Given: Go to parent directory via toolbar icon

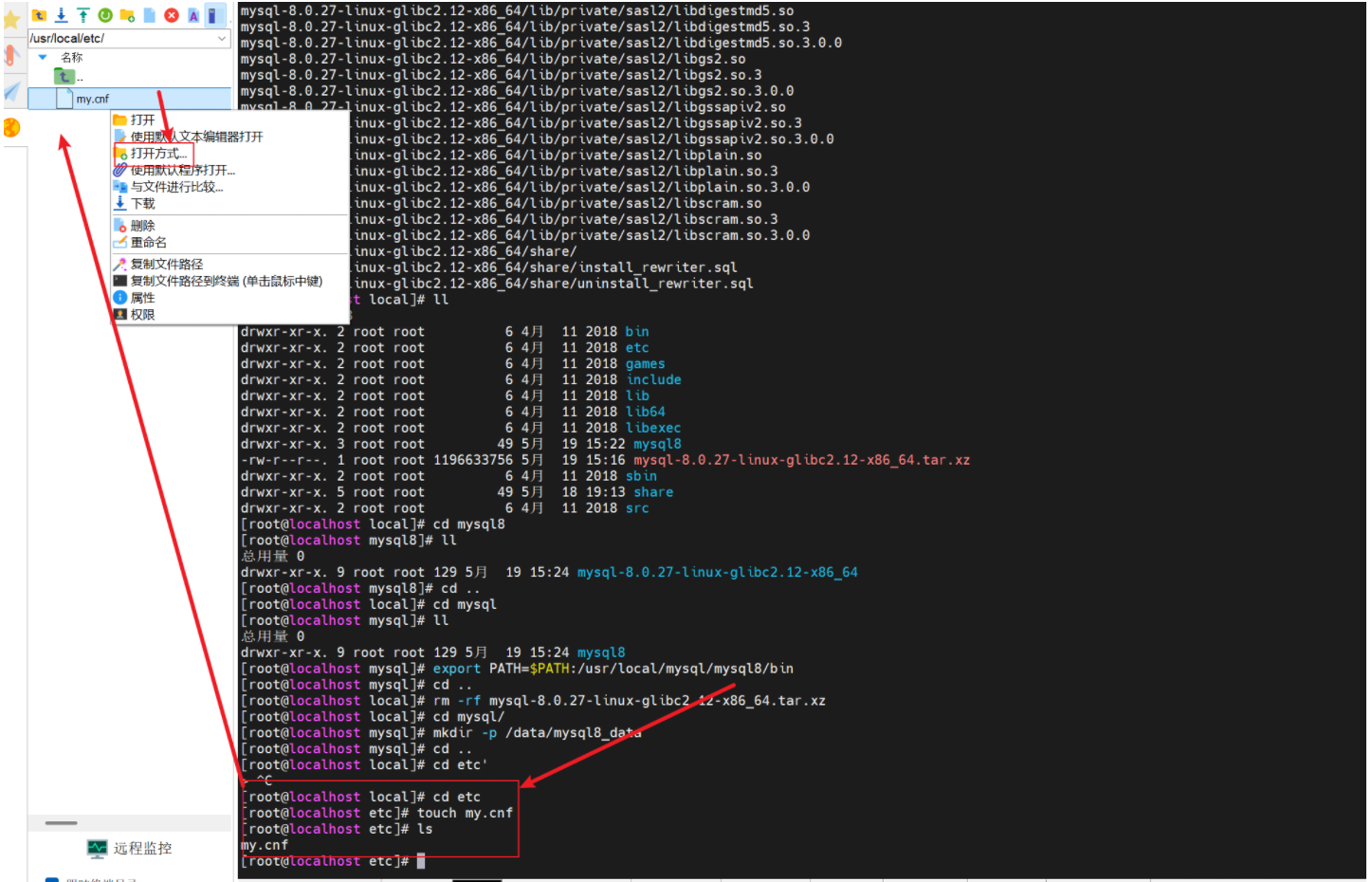Looking at the screenshot, I should [39, 15].
